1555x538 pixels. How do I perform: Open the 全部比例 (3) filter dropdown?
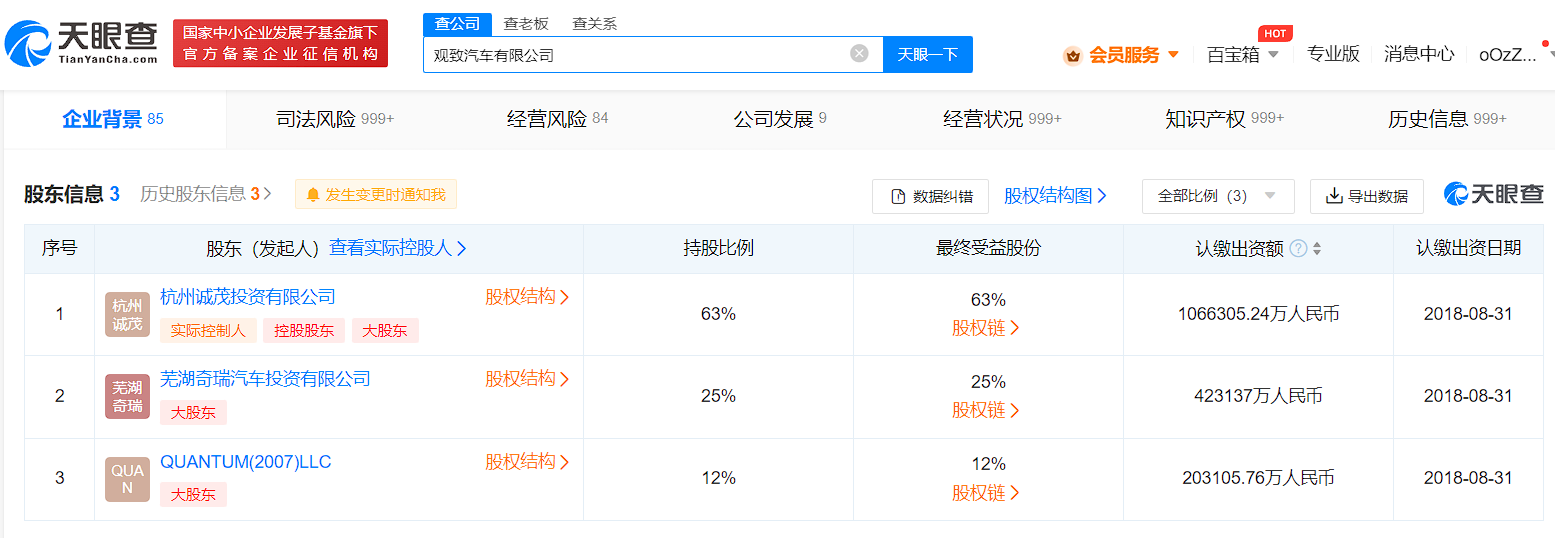tap(1218, 196)
